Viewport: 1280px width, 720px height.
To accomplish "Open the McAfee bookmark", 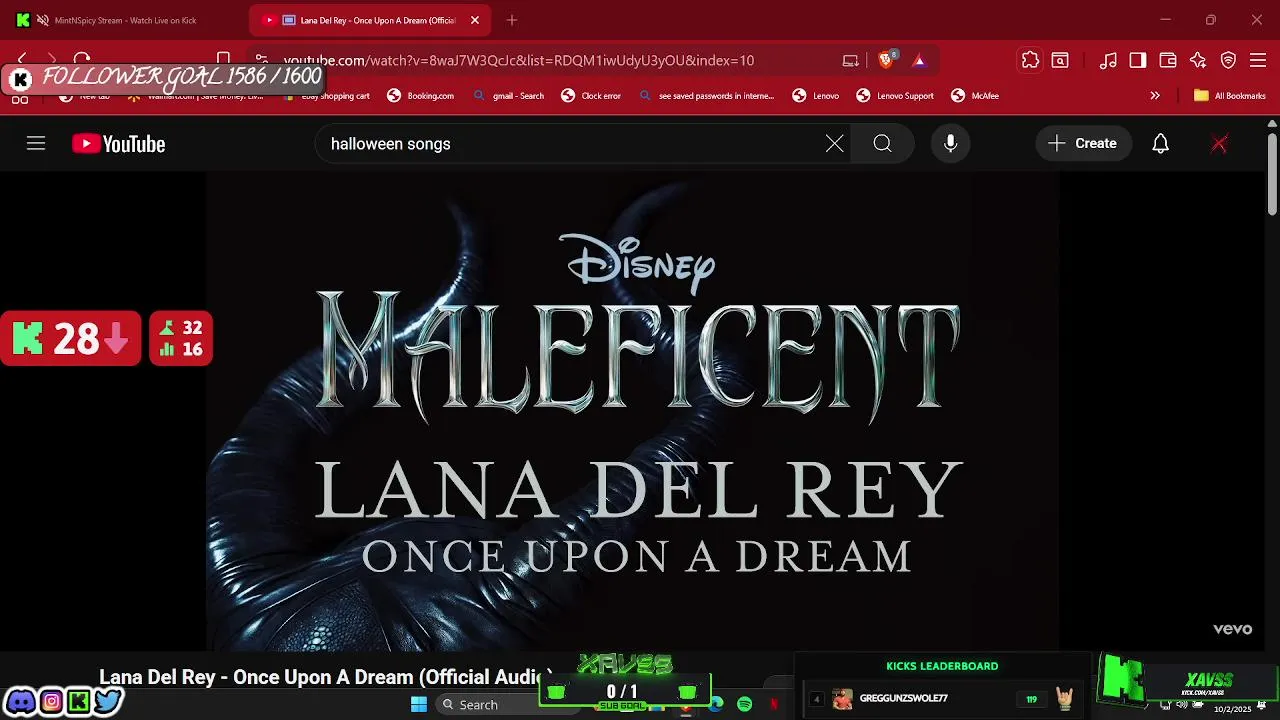I will click(x=975, y=96).
